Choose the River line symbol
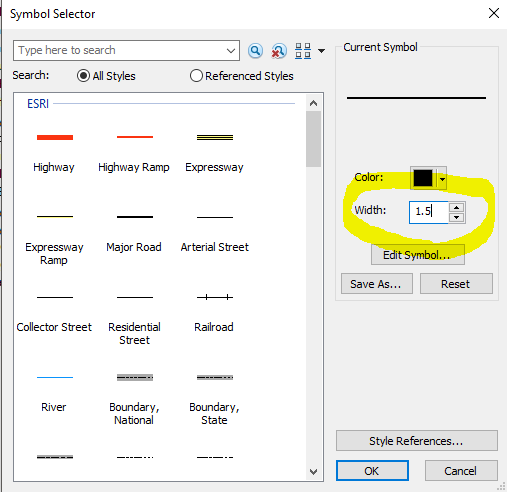 [55, 377]
